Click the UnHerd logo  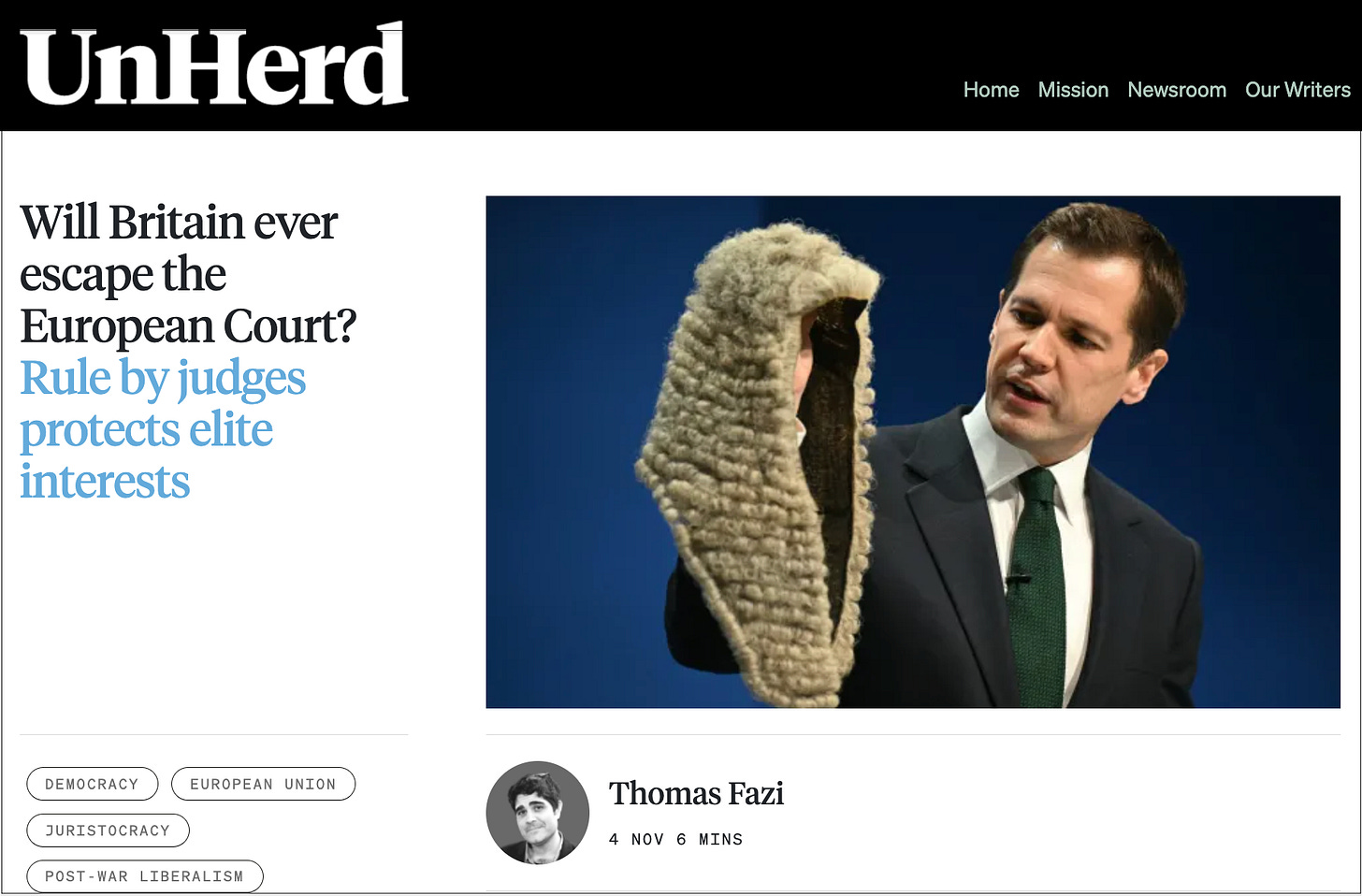tap(214, 65)
